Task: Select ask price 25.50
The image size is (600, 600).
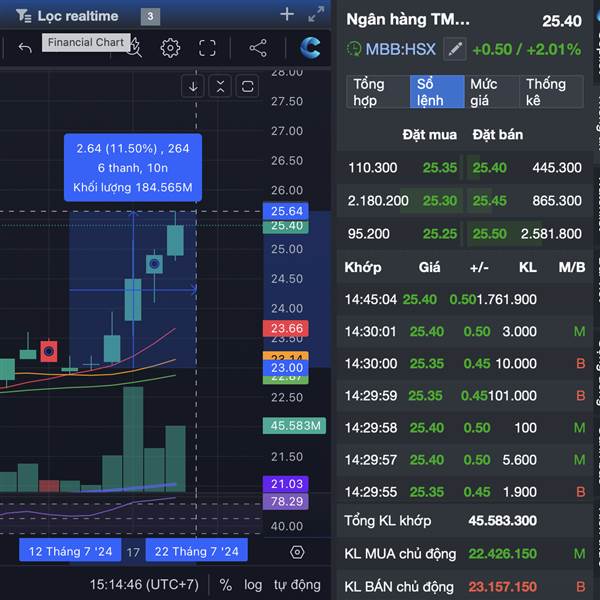Action: [x=489, y=233]
